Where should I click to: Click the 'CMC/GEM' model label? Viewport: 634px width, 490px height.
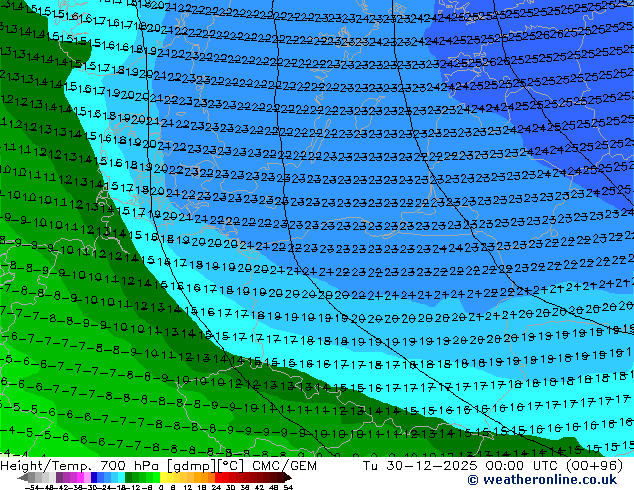tap(284, 466)
